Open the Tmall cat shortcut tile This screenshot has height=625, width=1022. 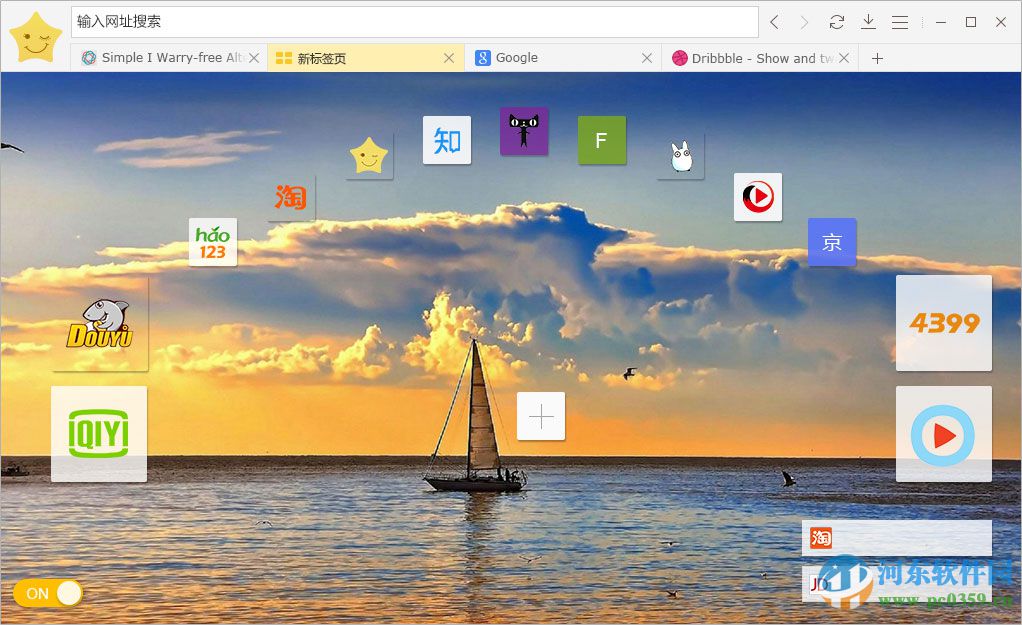tap(524, 131)
